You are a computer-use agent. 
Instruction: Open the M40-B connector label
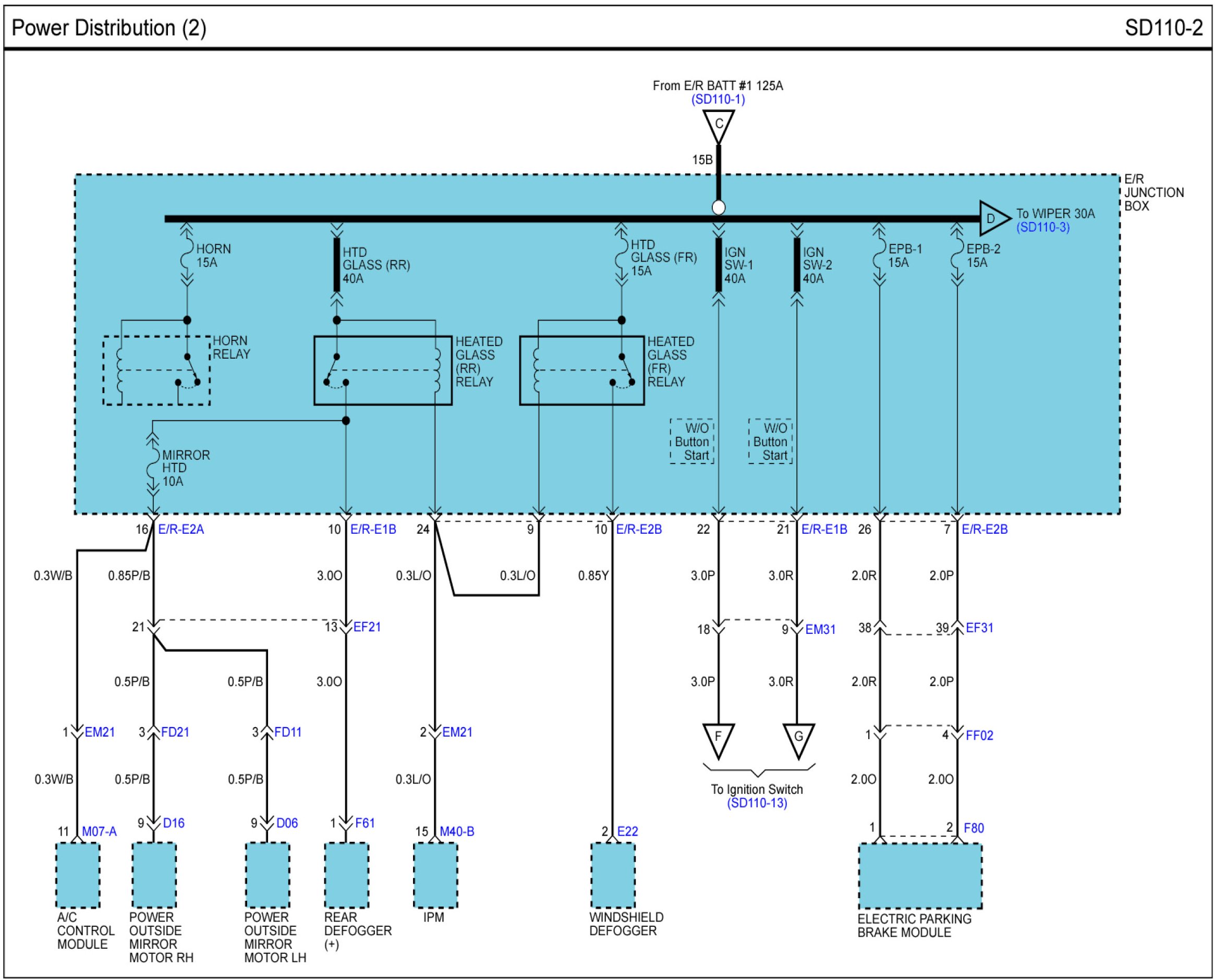point(456,831)
